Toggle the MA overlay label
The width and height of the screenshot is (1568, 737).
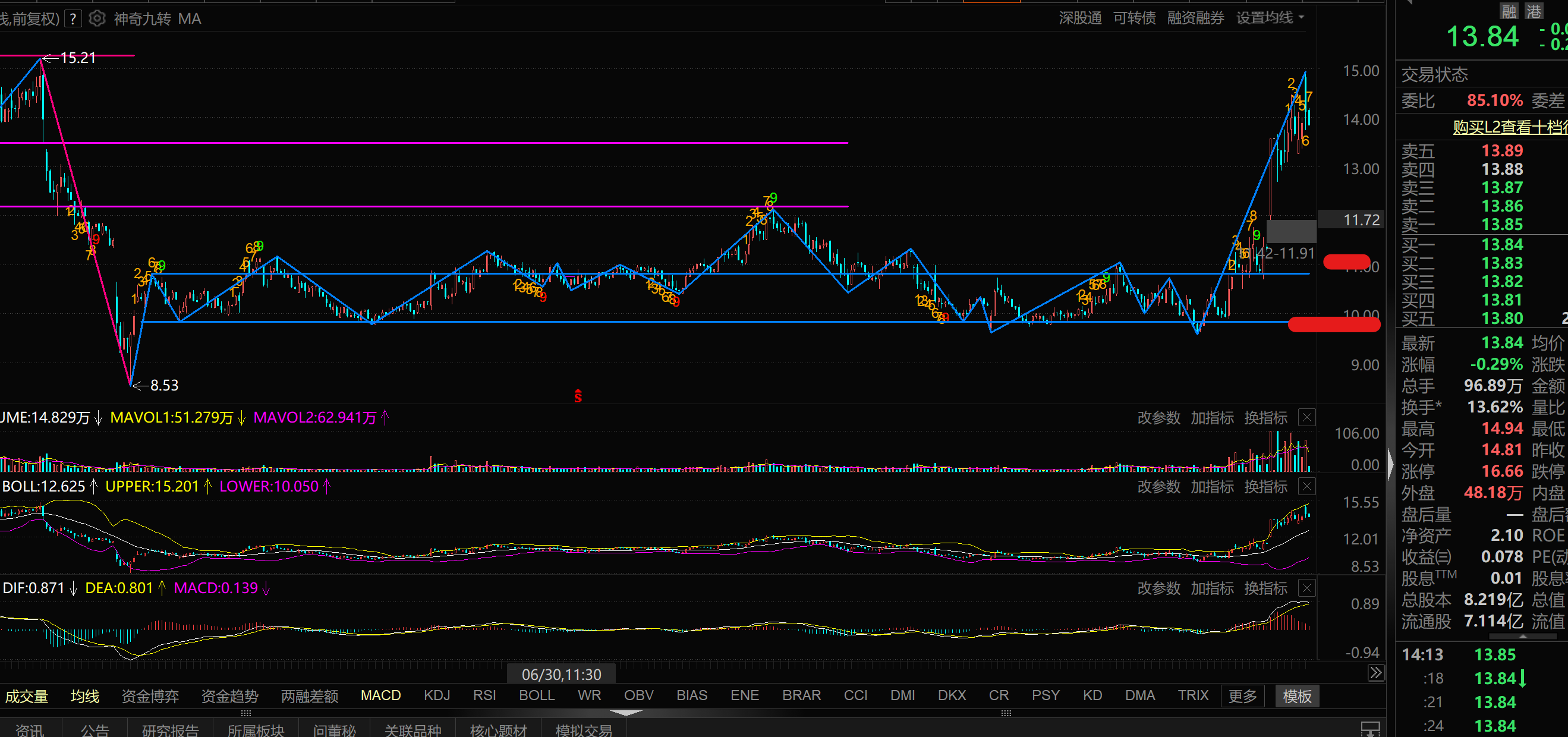tap(189, 19)
